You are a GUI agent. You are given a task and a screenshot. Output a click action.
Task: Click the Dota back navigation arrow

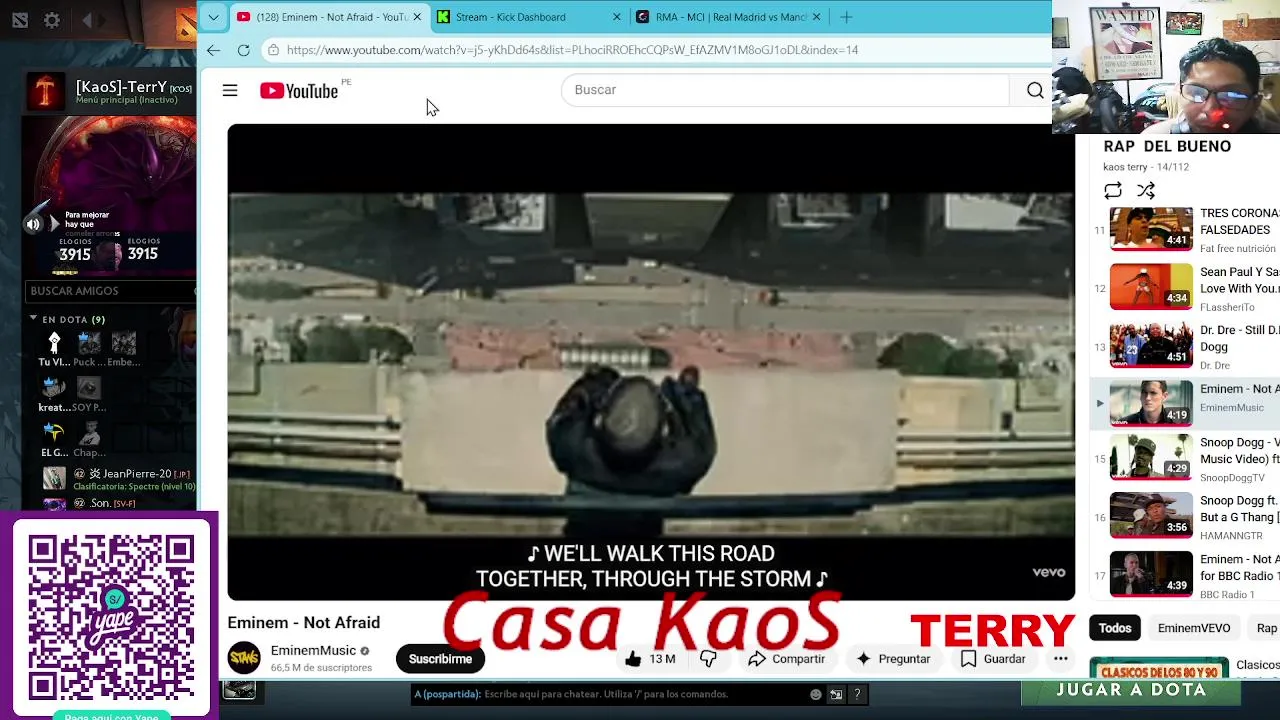point(87,20)
